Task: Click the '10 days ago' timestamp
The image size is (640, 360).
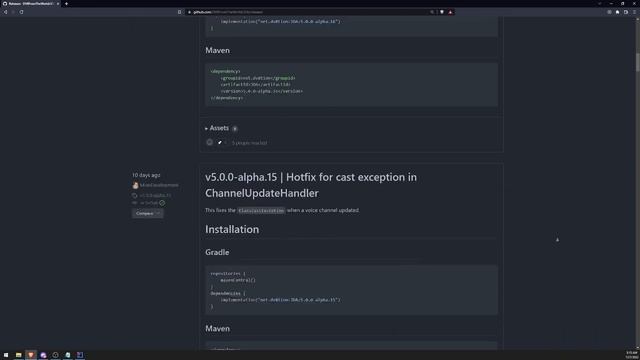Action: pyautogui.click(x=146, y=175)
